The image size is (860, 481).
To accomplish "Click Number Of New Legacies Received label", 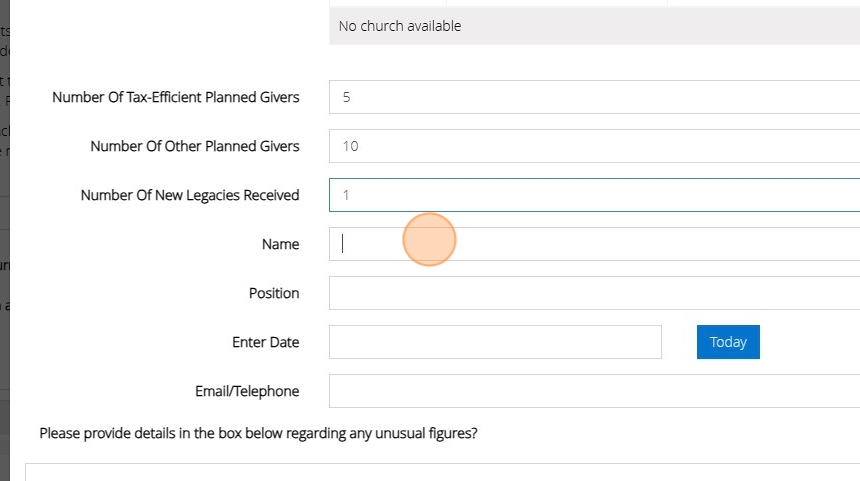I will point(189,195).
